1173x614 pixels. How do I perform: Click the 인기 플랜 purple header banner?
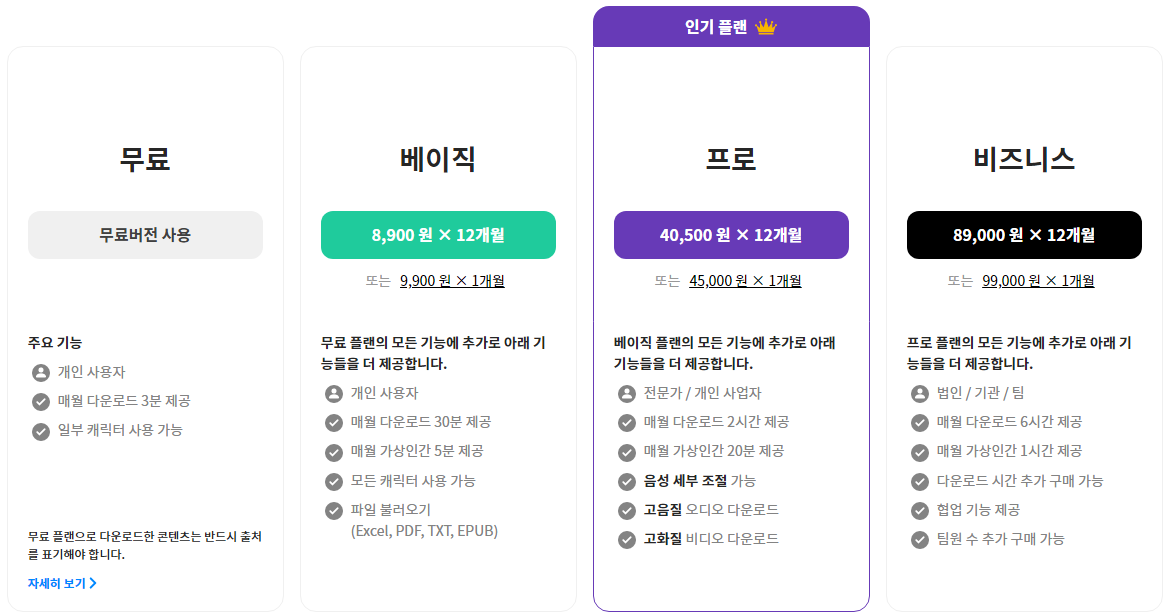tap(731, 27)
